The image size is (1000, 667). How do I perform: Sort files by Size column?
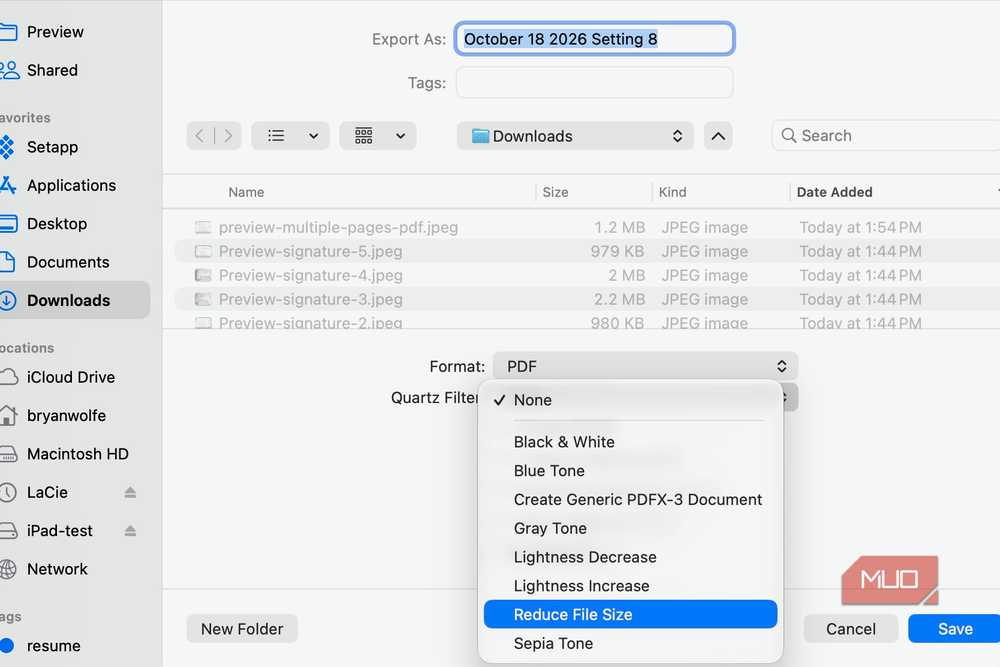[555, 192]
